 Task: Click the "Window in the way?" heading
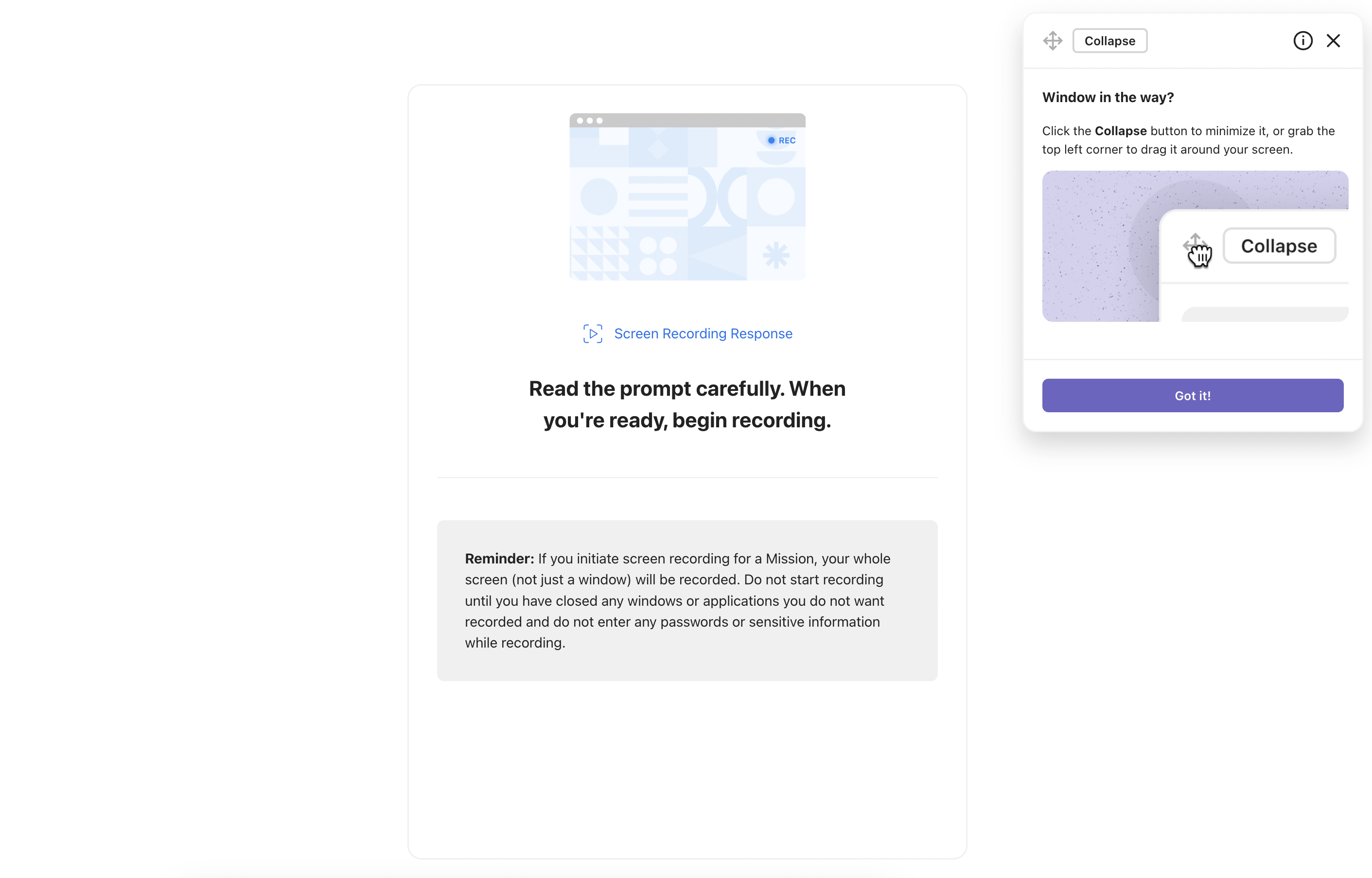[1108, 98]
